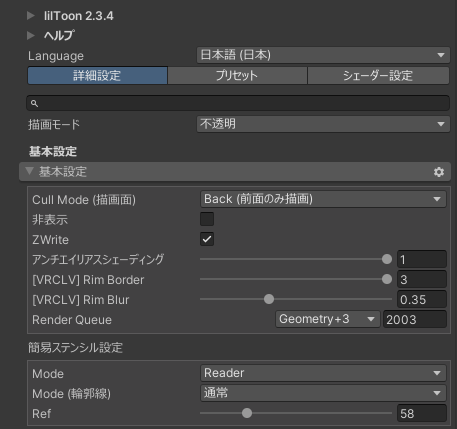Click the Rim Border slider handle
The height and width of the screenshot is (429, 457).
[387, 279]
